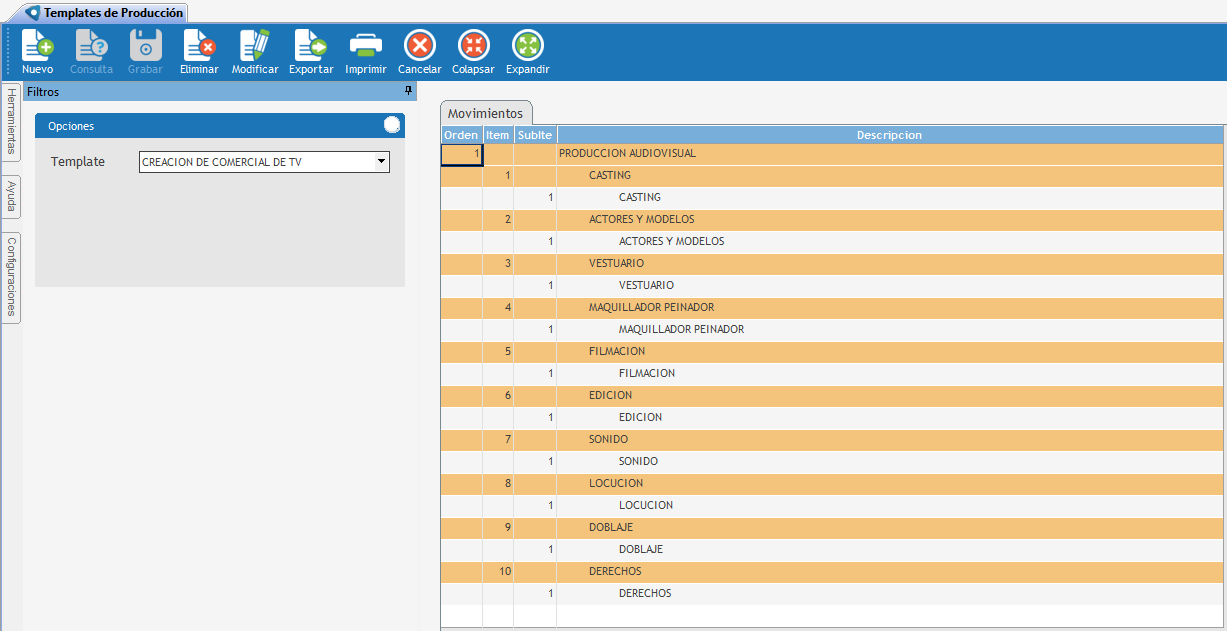Click the Orden column header
Screen dimensions: 1227x631
pyautogui.click(x=461, y=135)
